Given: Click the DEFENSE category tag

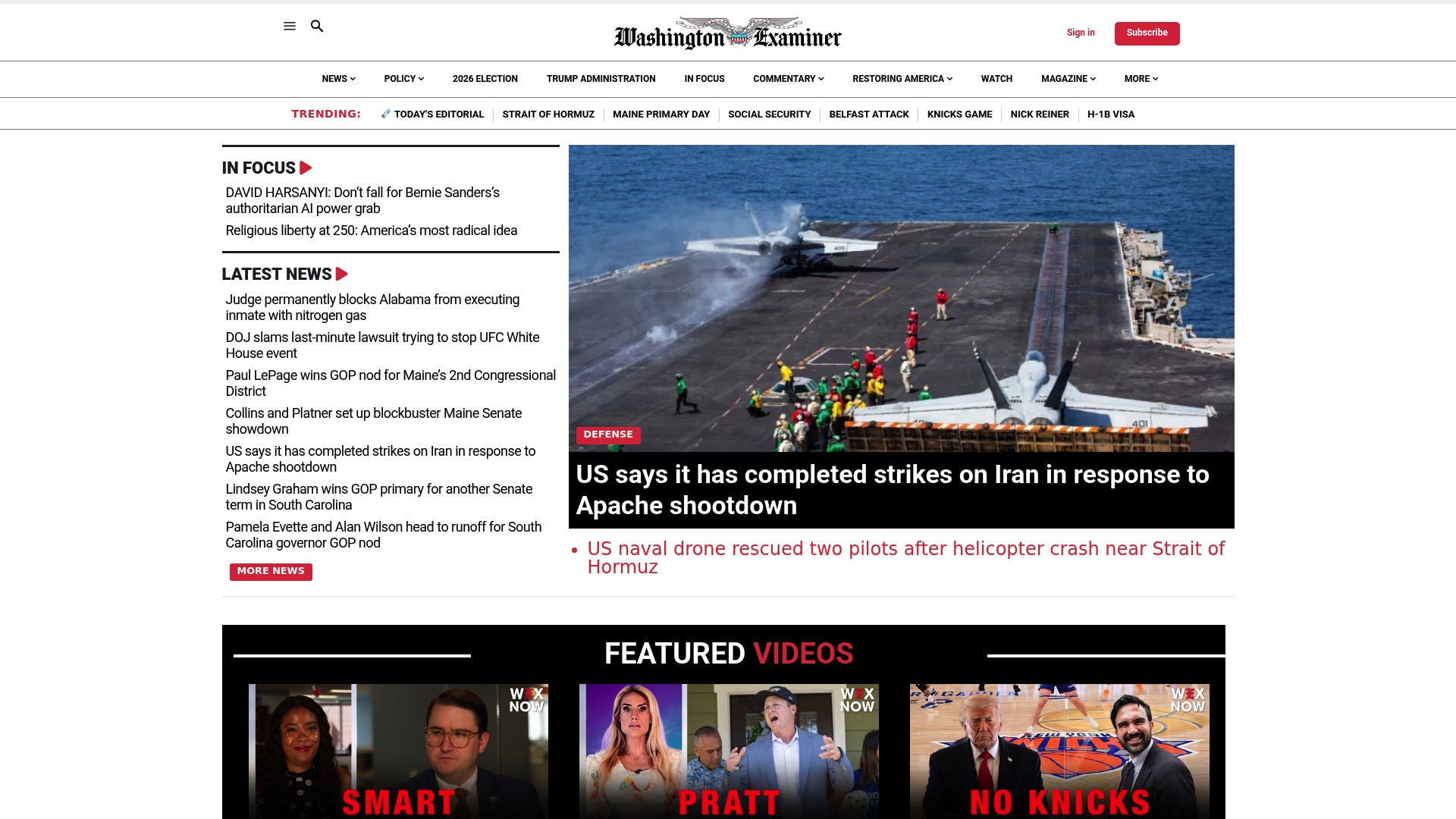Looking at the screenshot, I should pos(608,435).
